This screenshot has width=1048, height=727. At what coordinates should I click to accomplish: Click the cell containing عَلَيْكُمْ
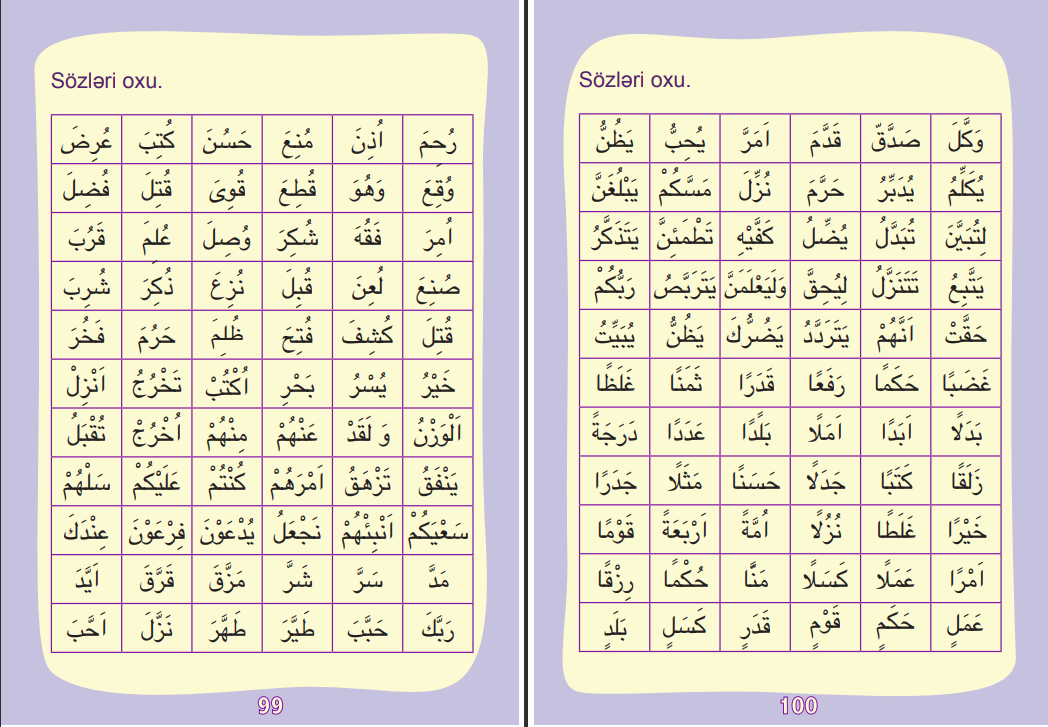point(156,484)
